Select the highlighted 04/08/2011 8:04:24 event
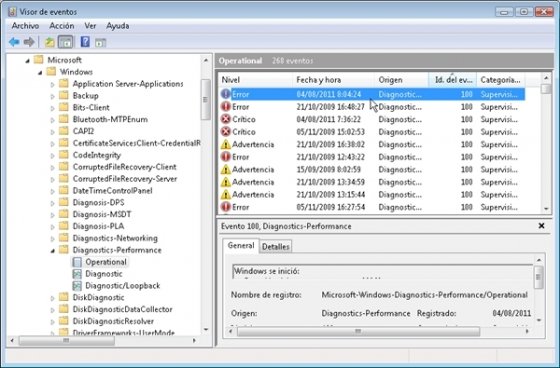The width and height of the screenshot is (560, 368). pos(372,94)
